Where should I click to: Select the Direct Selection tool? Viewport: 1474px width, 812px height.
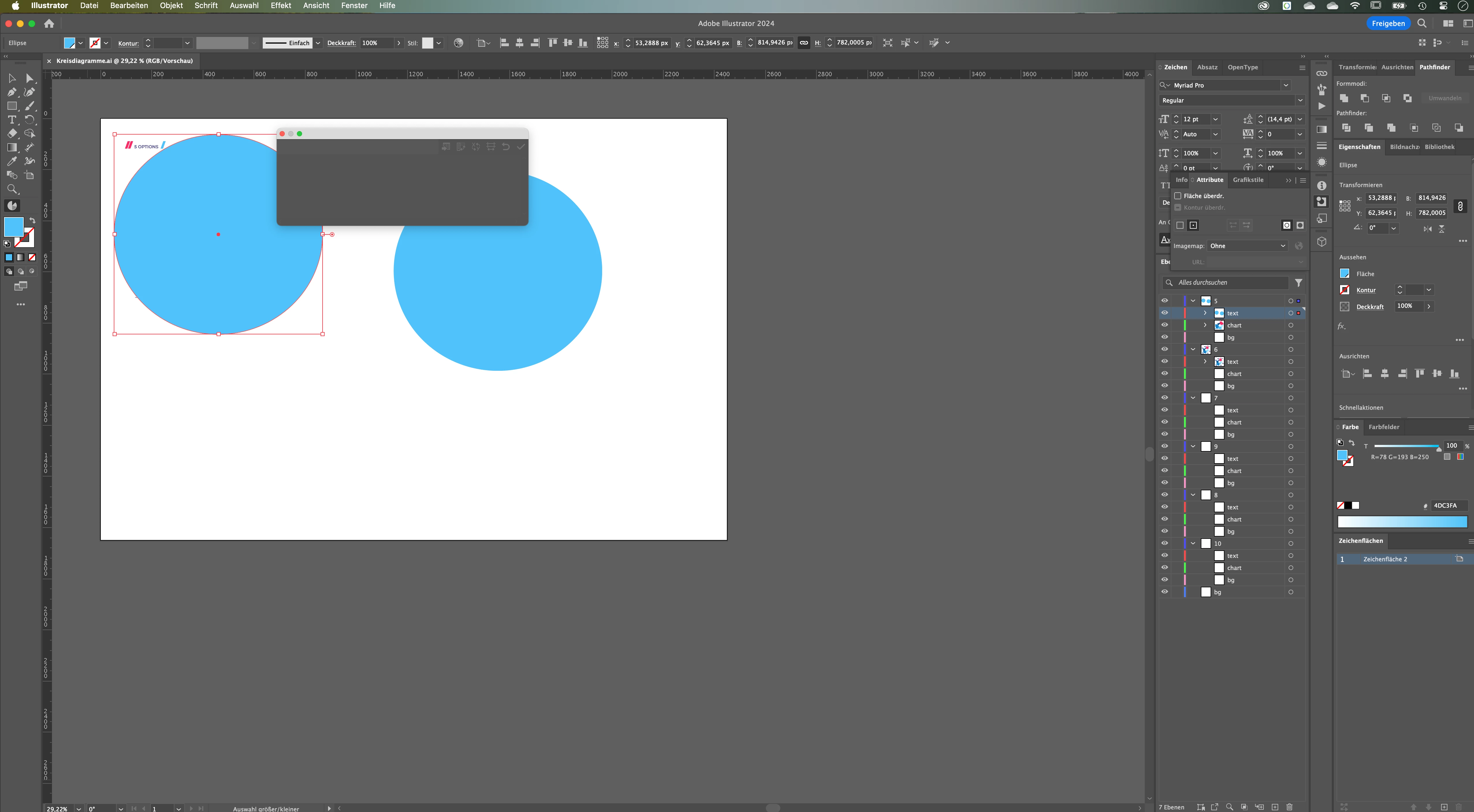click(30, 78)
